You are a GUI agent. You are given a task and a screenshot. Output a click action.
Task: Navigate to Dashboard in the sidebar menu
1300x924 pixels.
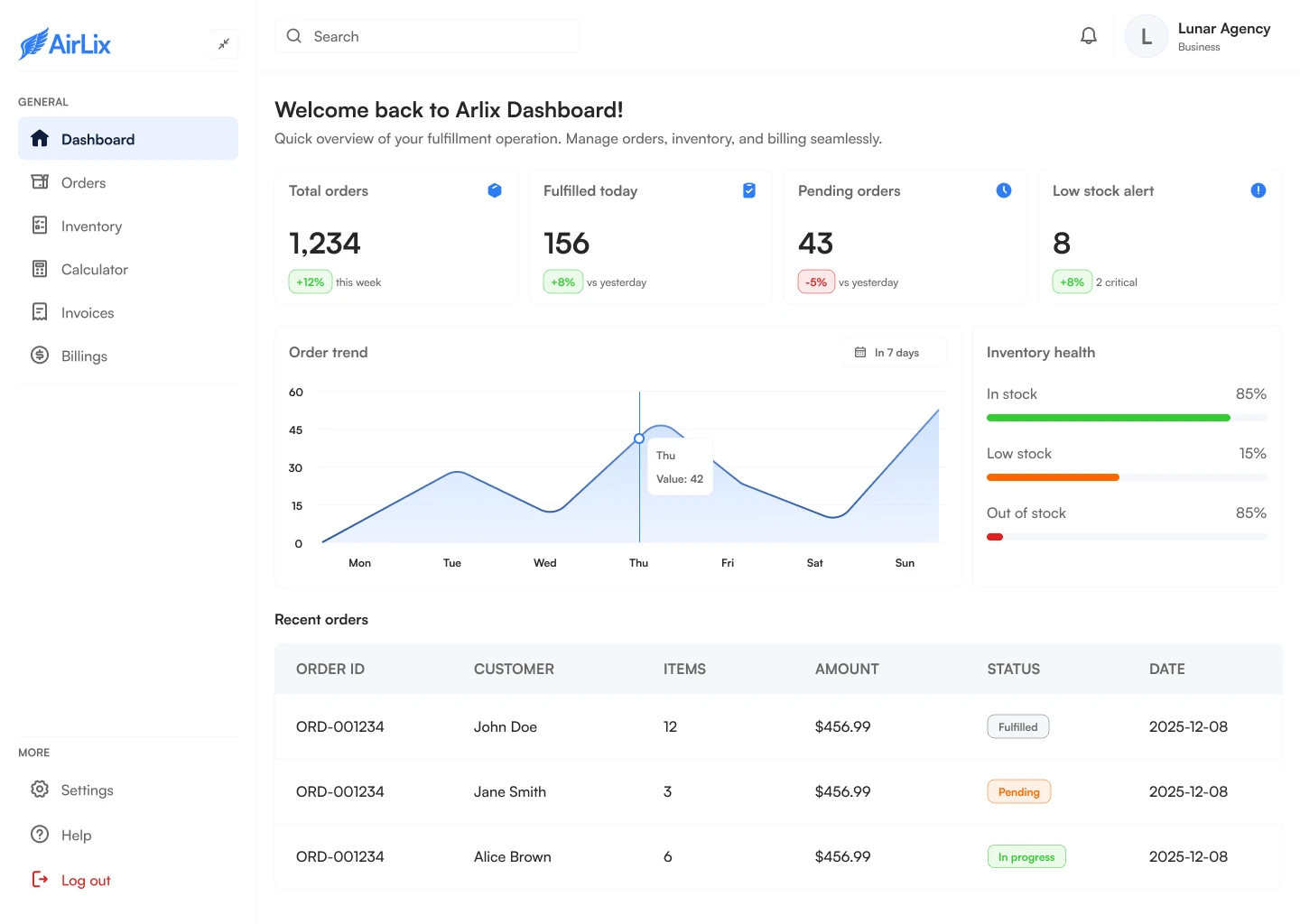(x=97, y=139)
